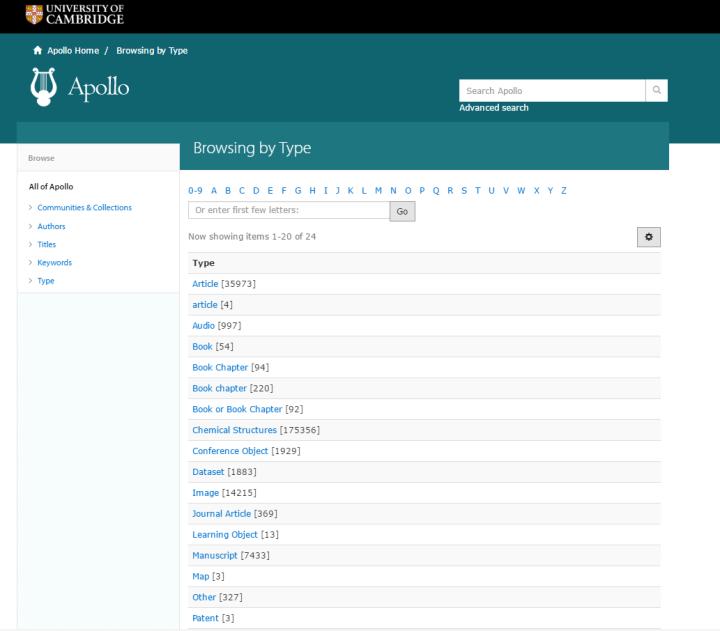
Task: Open the Conference Object type link
Action: 230,451
